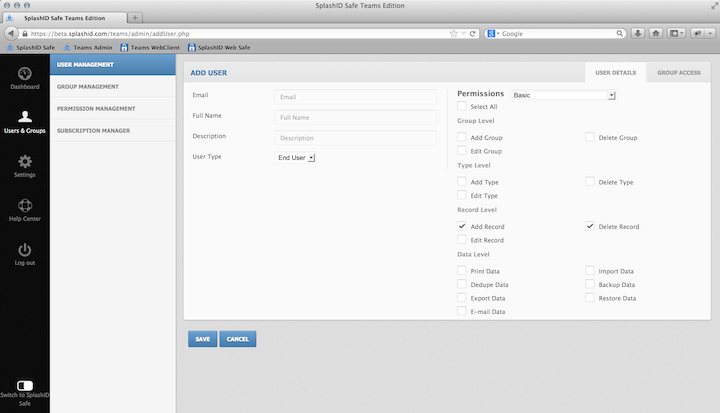Bookmark page with the star icon
The image size is (720, 413).
pos(454,34)
